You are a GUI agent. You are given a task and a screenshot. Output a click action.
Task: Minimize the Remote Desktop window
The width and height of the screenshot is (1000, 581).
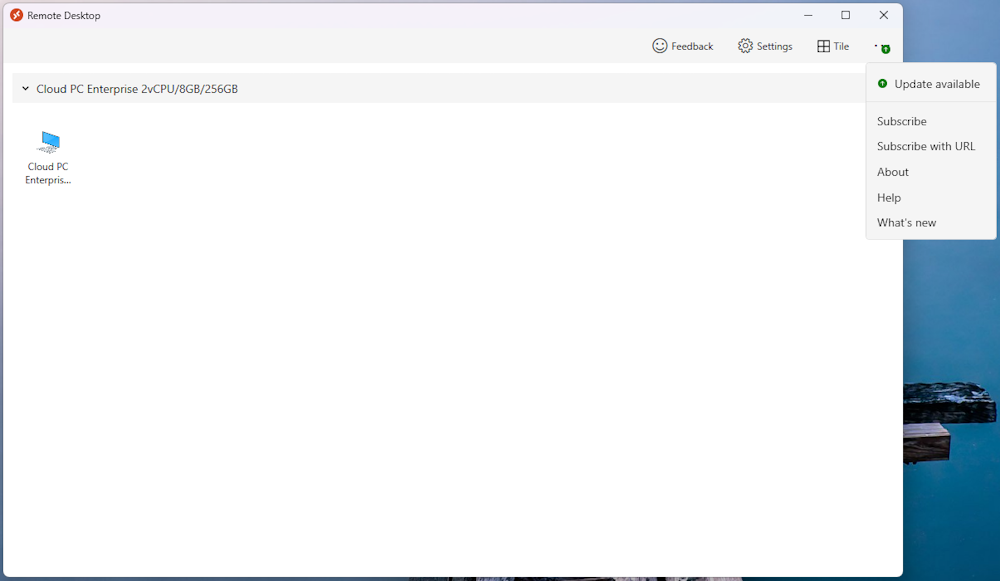click(x=808, y=15)
